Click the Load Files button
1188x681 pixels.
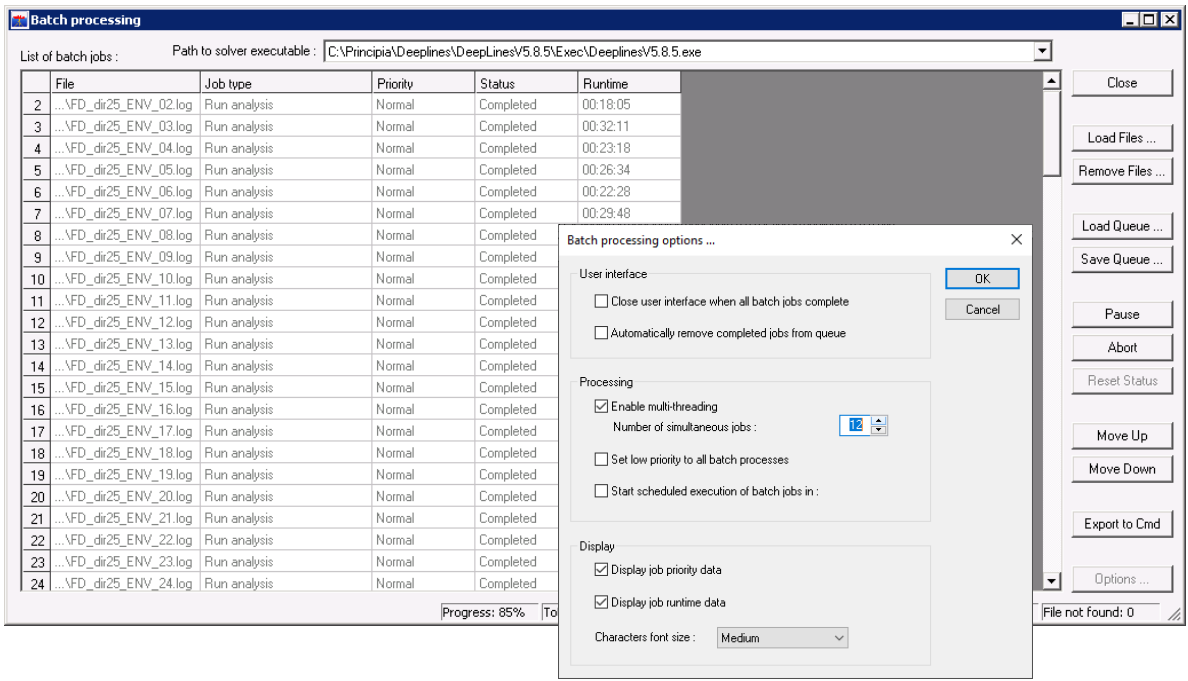pos(1121,138)
